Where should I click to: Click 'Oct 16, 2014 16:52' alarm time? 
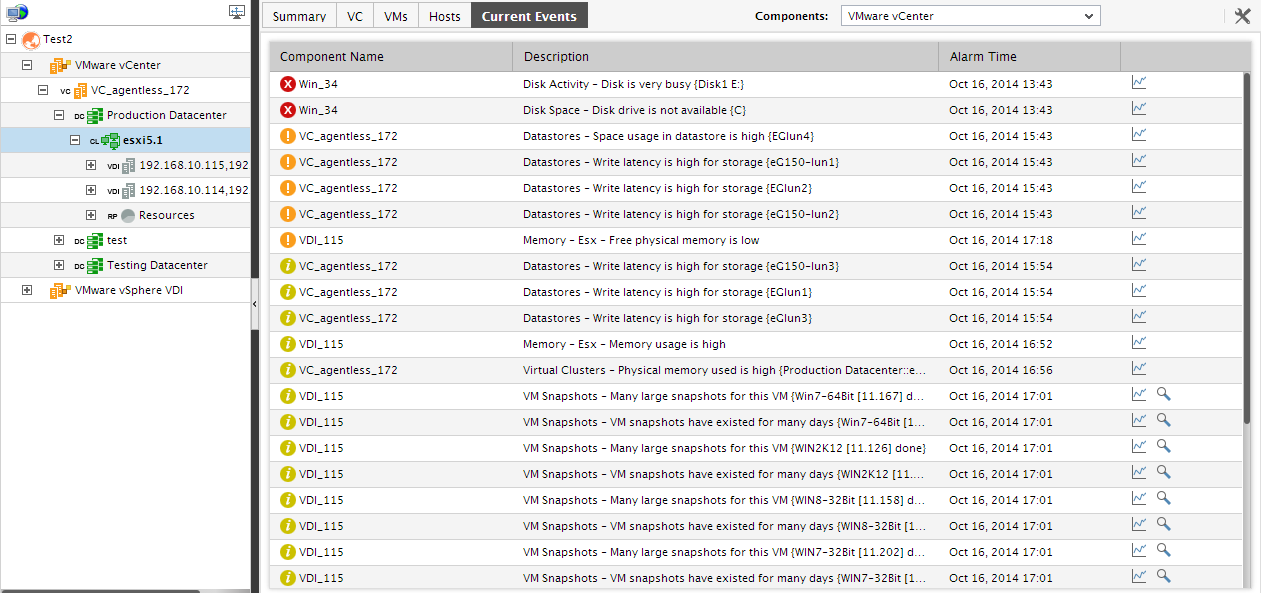[1001, 344]
